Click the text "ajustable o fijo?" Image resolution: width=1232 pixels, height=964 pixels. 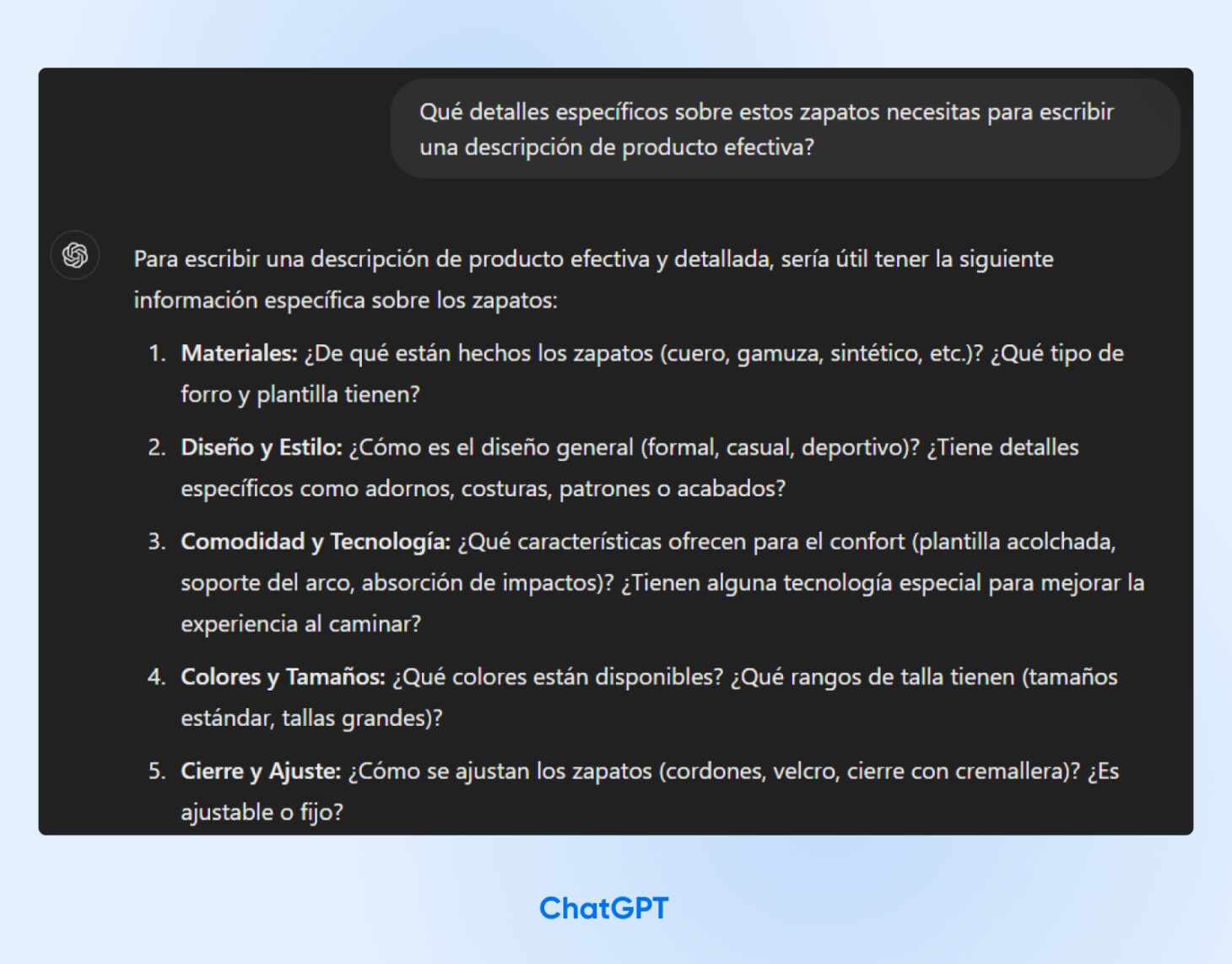tap(262, 812)
